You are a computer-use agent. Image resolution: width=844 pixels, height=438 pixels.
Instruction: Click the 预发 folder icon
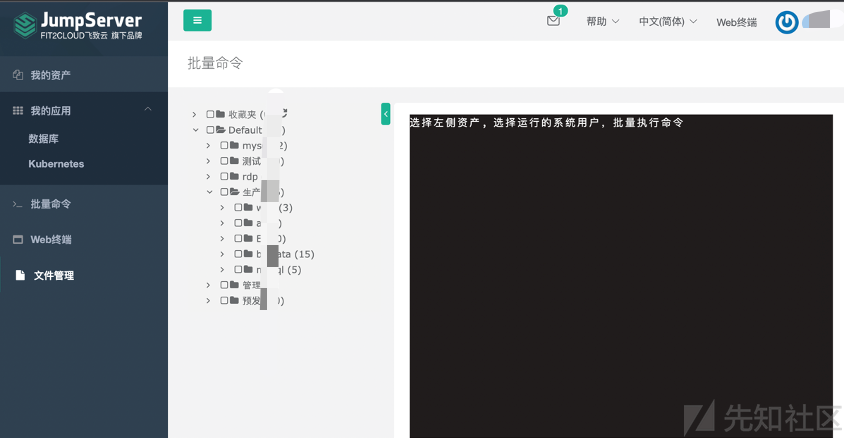coord(234,300)
